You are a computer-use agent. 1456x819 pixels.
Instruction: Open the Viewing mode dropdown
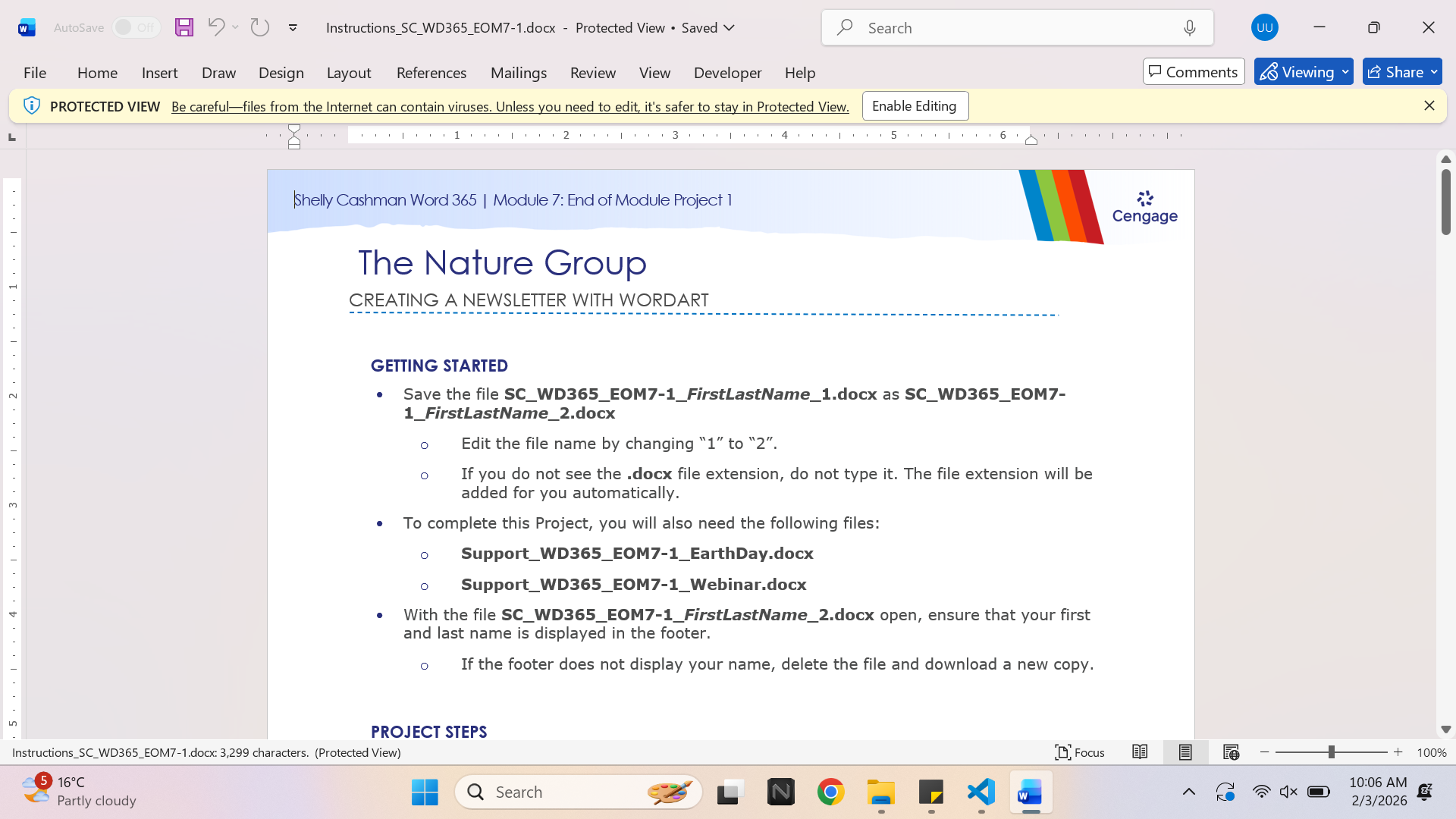(1304, 72)
